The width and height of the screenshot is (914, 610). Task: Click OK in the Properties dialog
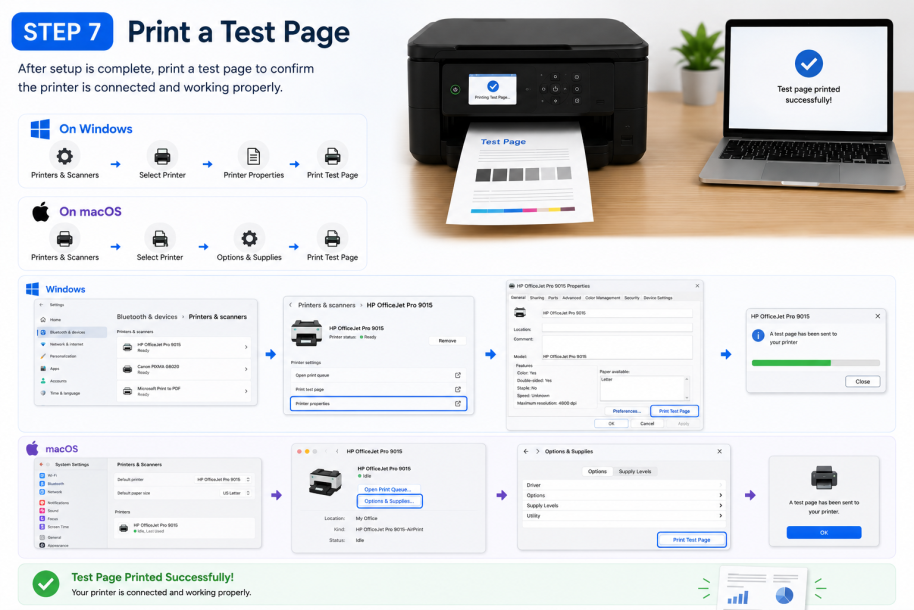coord(611,423)
